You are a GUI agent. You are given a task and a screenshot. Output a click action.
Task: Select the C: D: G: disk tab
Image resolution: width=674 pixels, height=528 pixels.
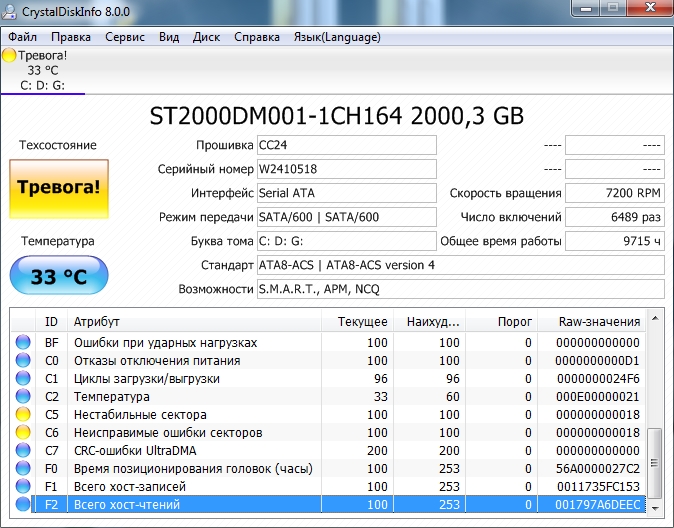click(43, 71)
